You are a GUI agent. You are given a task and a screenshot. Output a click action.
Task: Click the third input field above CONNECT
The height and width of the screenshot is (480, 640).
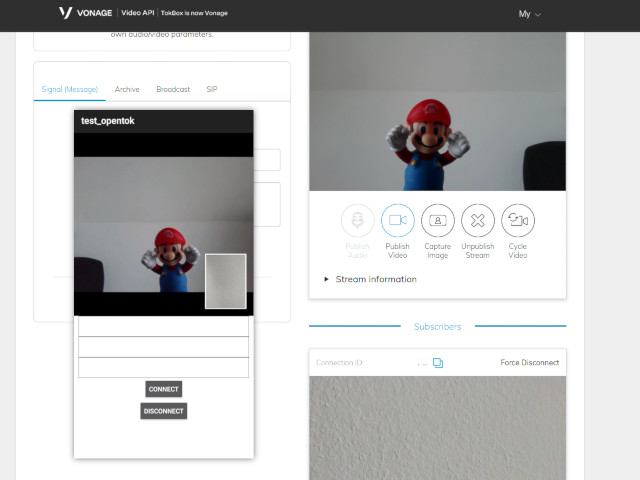(163, 367)
